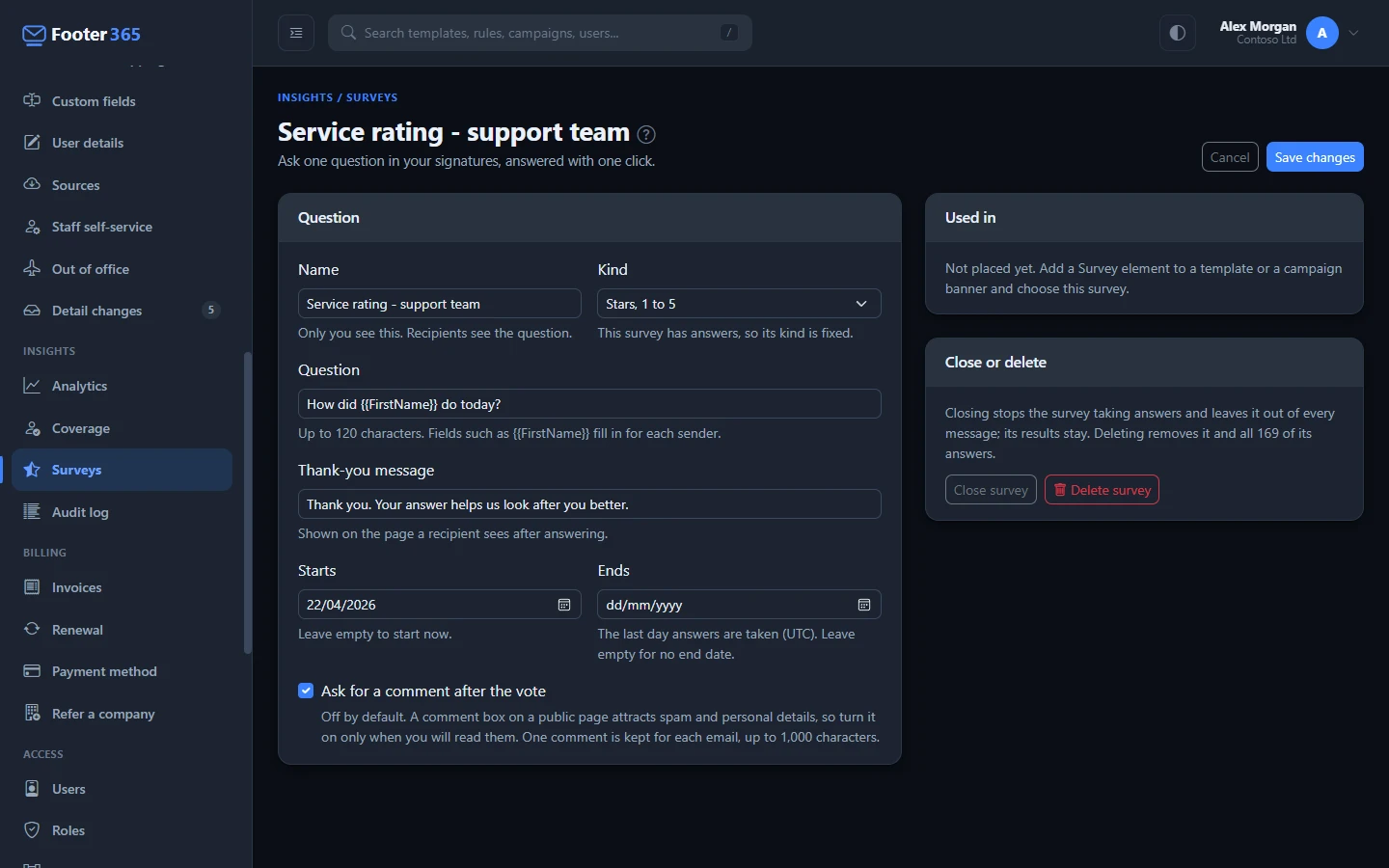Expand the account menu chevron
The height and width of the screenshot is (868, 1389).
pos(1354,33)
